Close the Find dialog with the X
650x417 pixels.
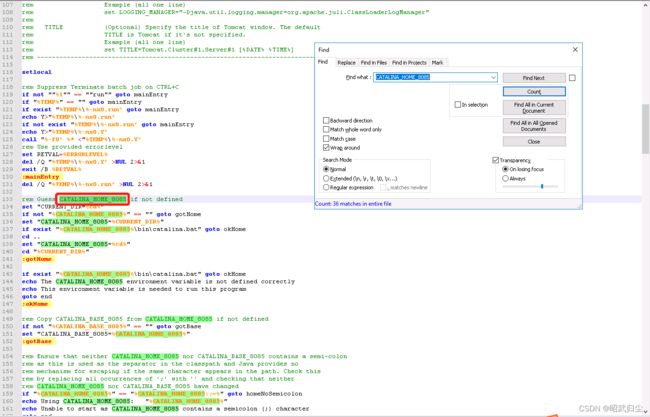575,49
